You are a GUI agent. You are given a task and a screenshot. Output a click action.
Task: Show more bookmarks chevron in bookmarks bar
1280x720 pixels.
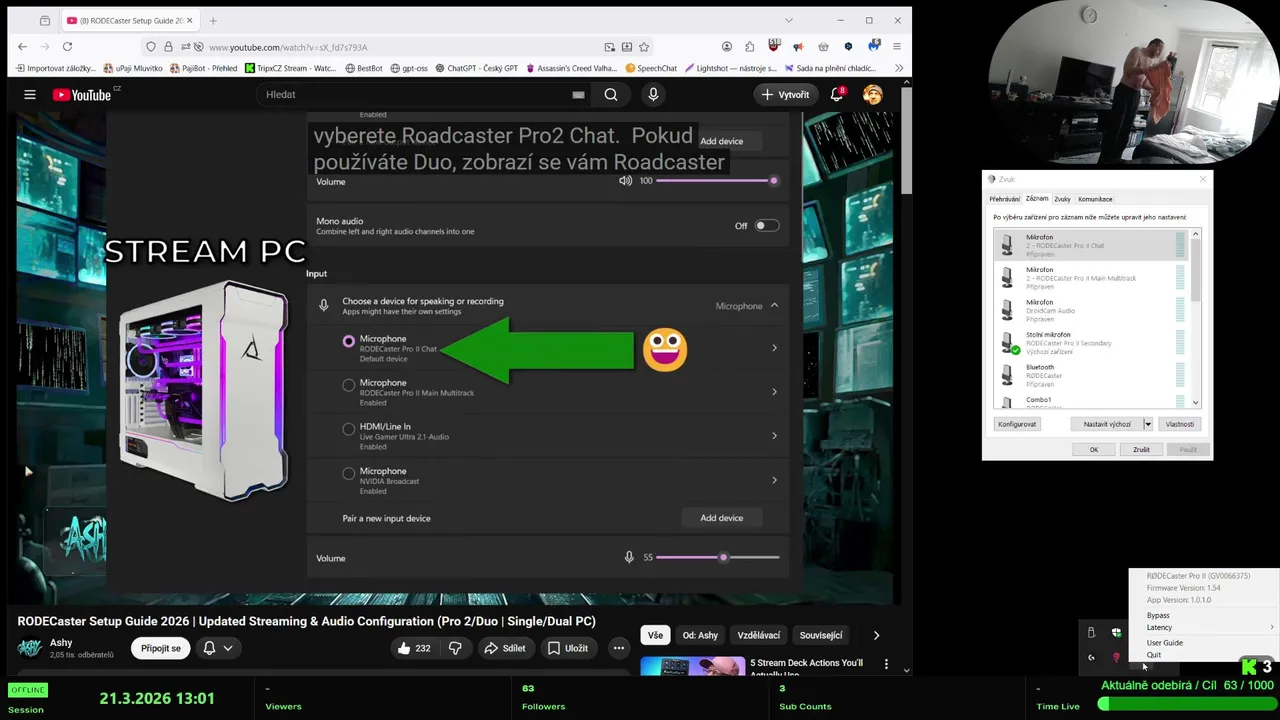click(899, 68)
